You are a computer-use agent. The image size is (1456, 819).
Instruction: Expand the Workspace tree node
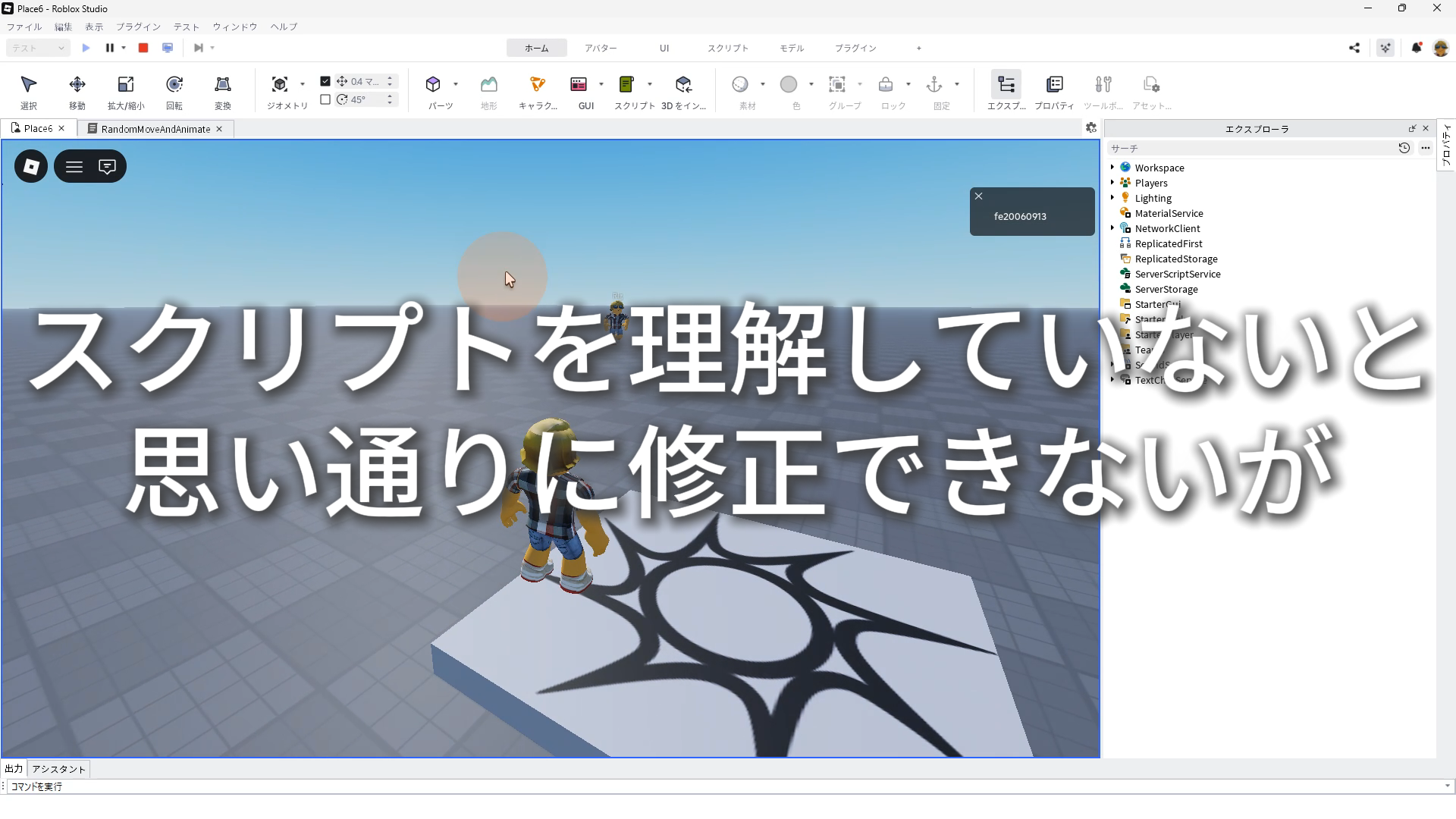coord(1112,168)
